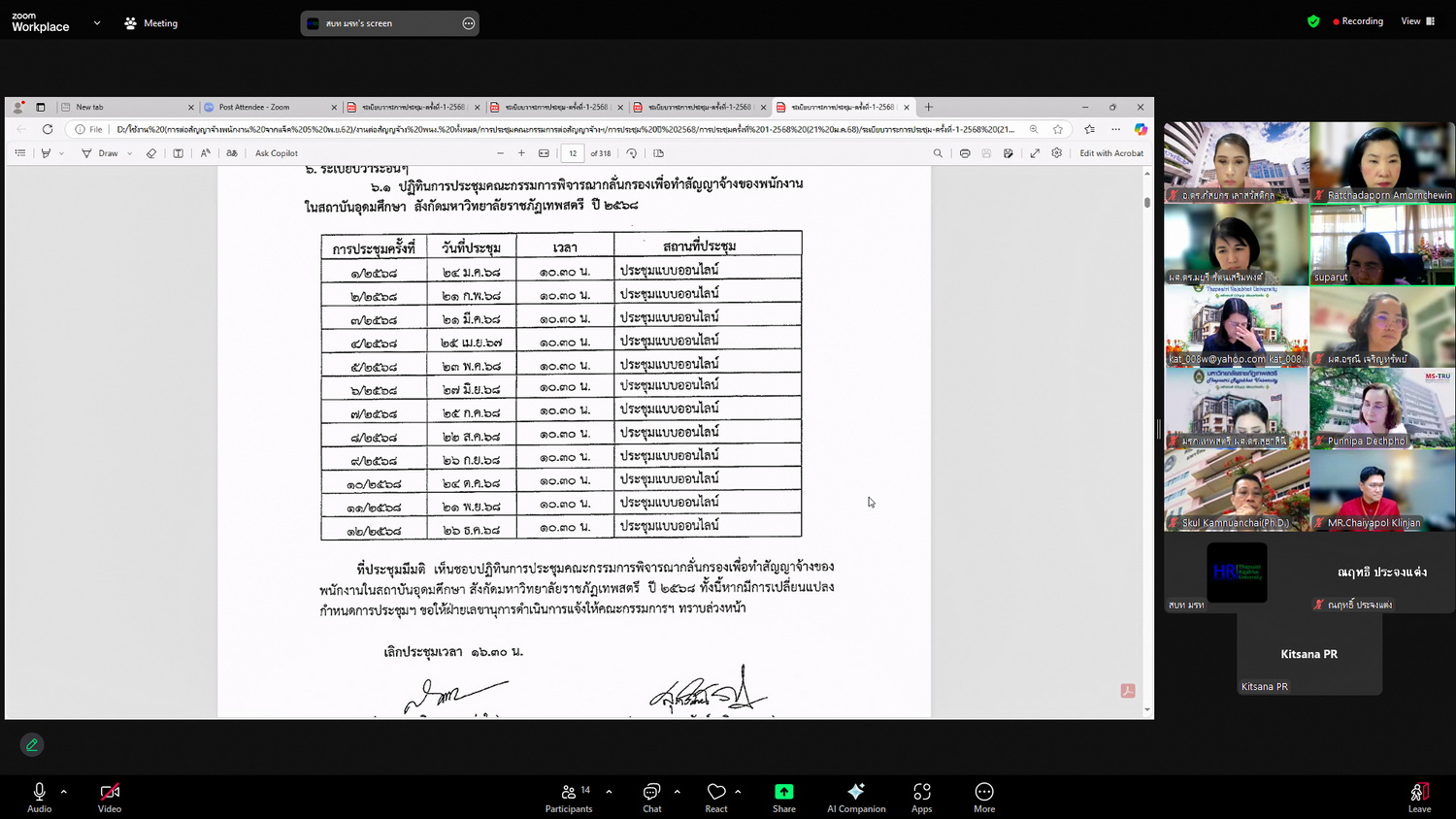Open browser profile icon

[x=18, y=107]
